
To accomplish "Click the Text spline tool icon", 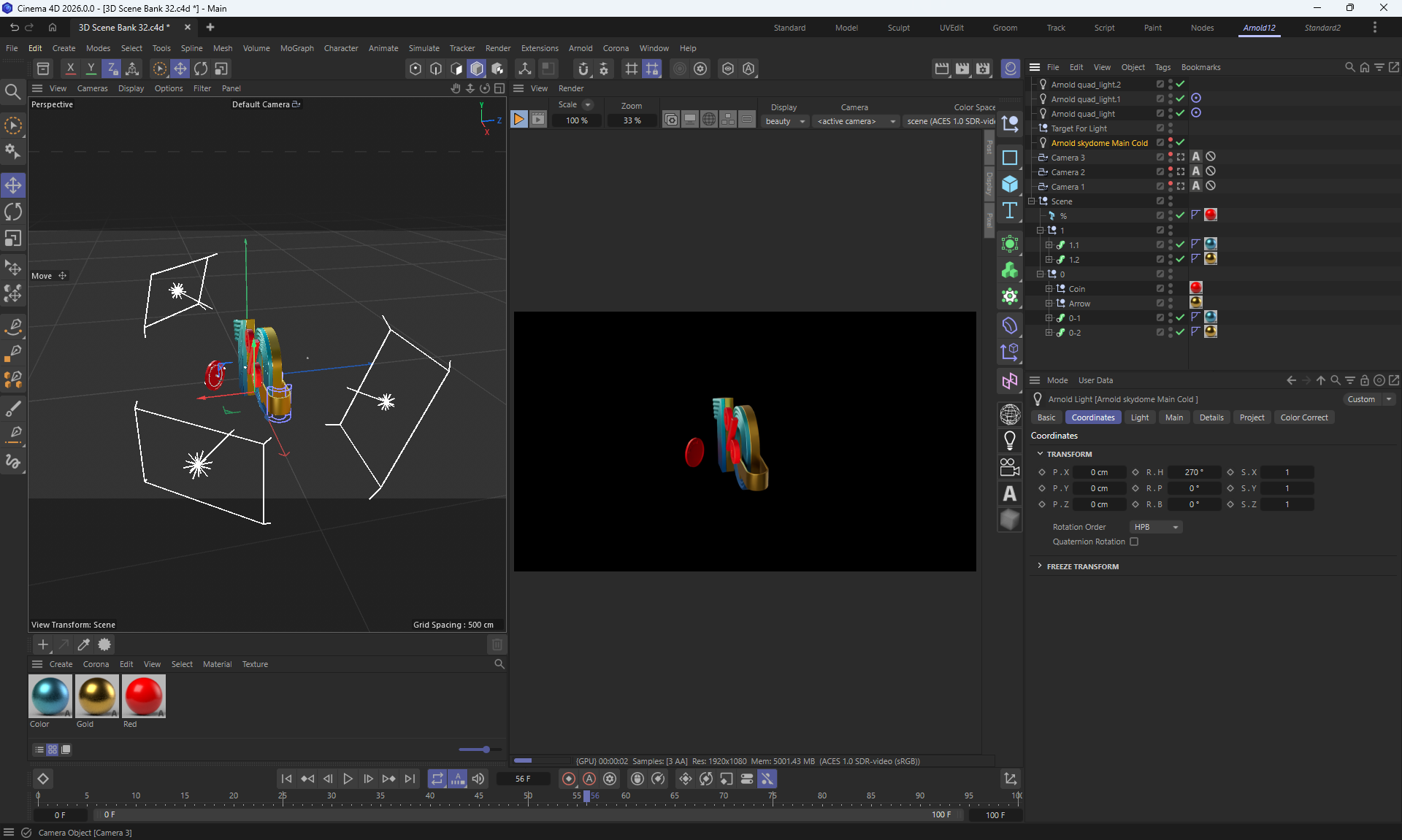I will (x=1010, y=211).
